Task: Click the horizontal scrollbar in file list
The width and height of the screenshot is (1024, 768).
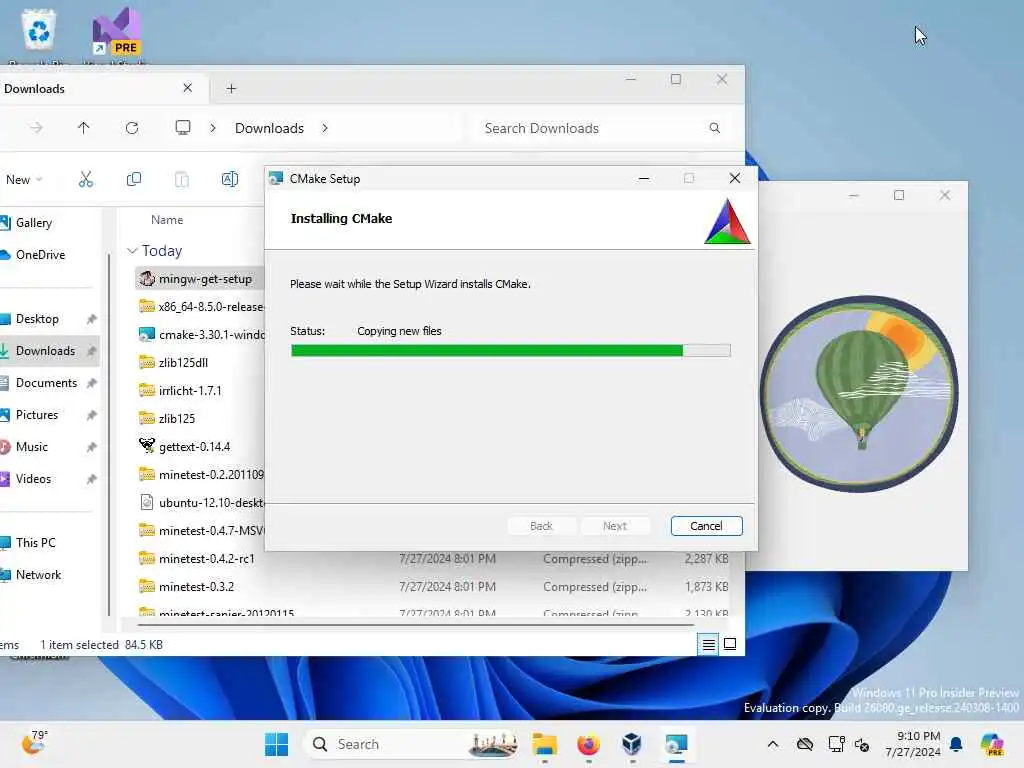Action: coord(415,625)
